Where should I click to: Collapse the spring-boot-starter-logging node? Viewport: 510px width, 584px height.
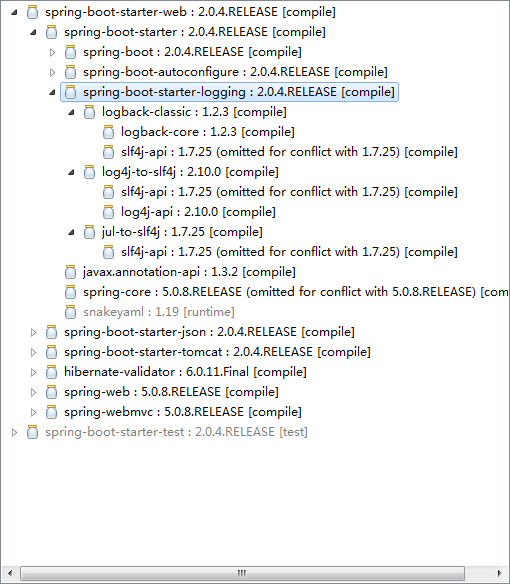[52, 92]
